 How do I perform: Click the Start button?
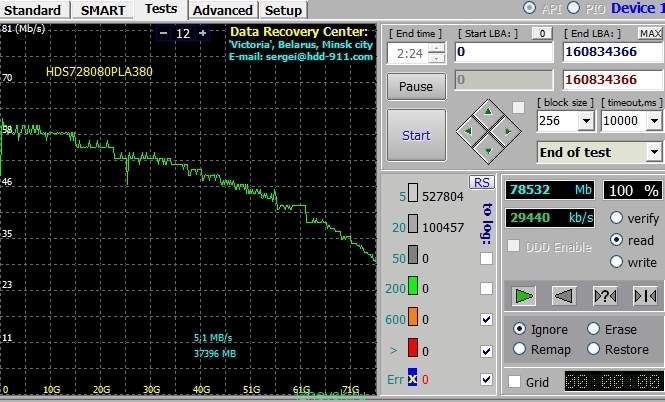pyautogui.click(x=416, y=135)
